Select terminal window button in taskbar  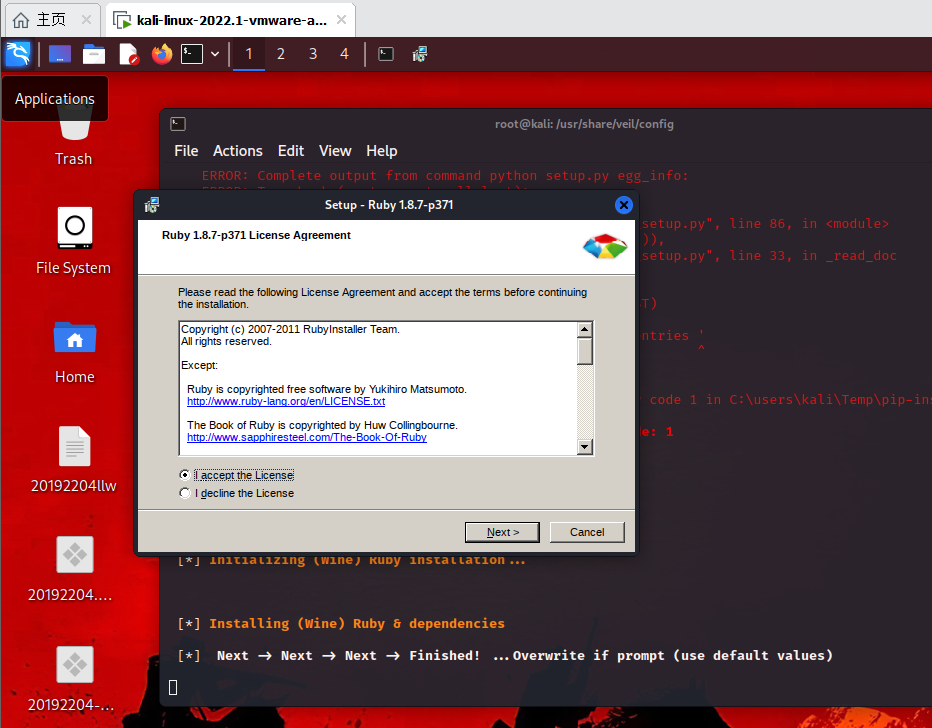[386, 54]
